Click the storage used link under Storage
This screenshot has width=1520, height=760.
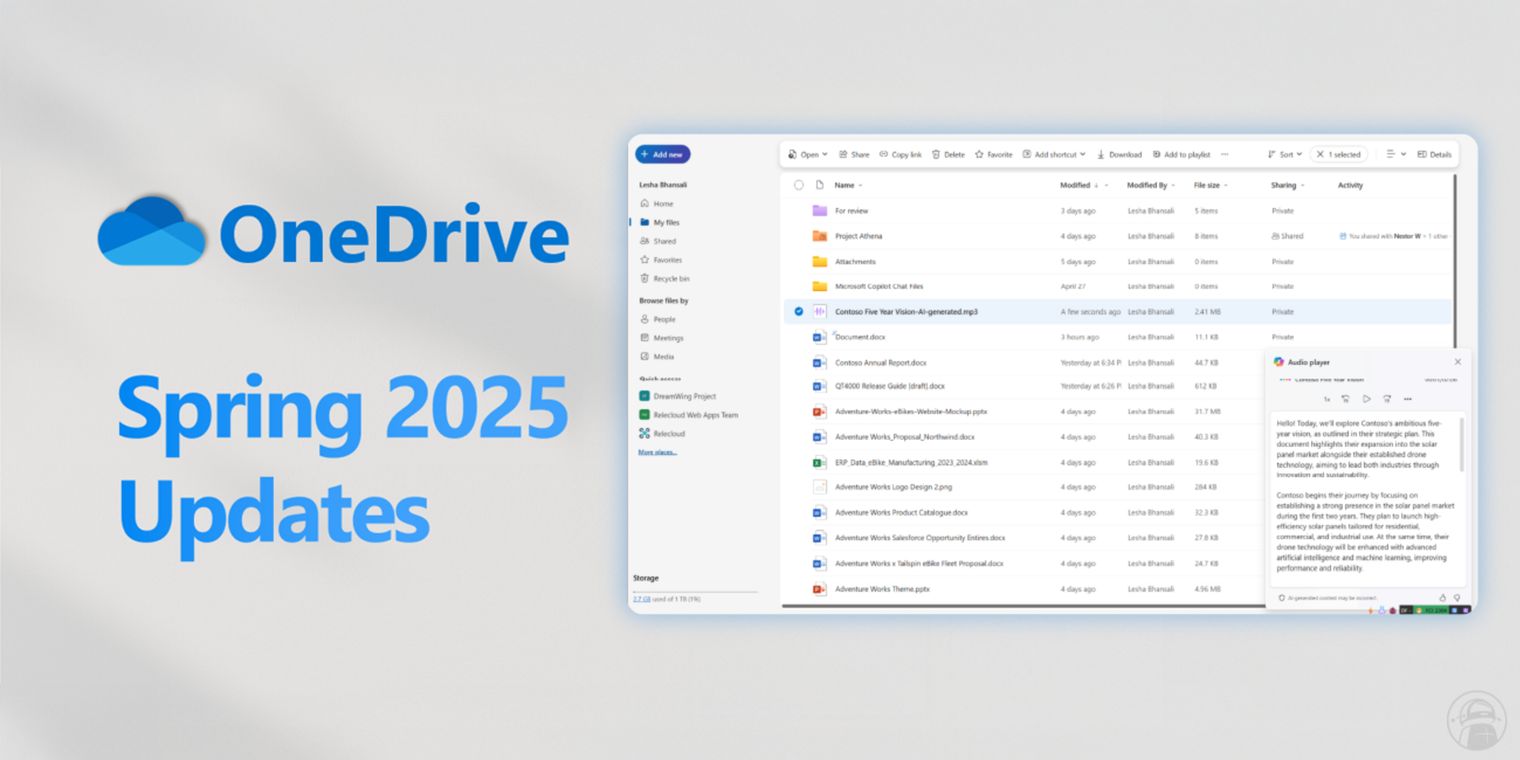[641, 598]
